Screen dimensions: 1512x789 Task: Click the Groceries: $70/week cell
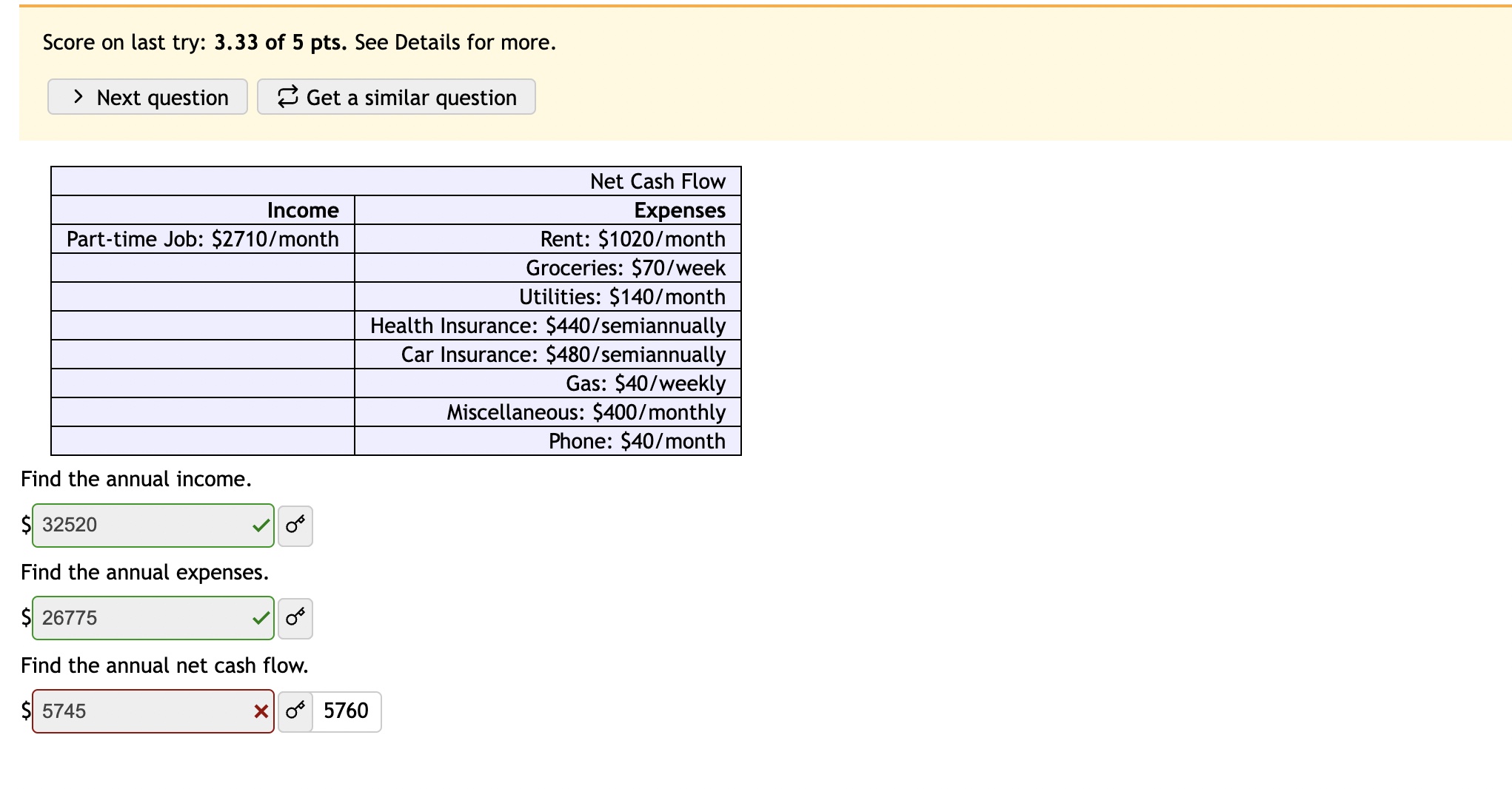[548, 268]
